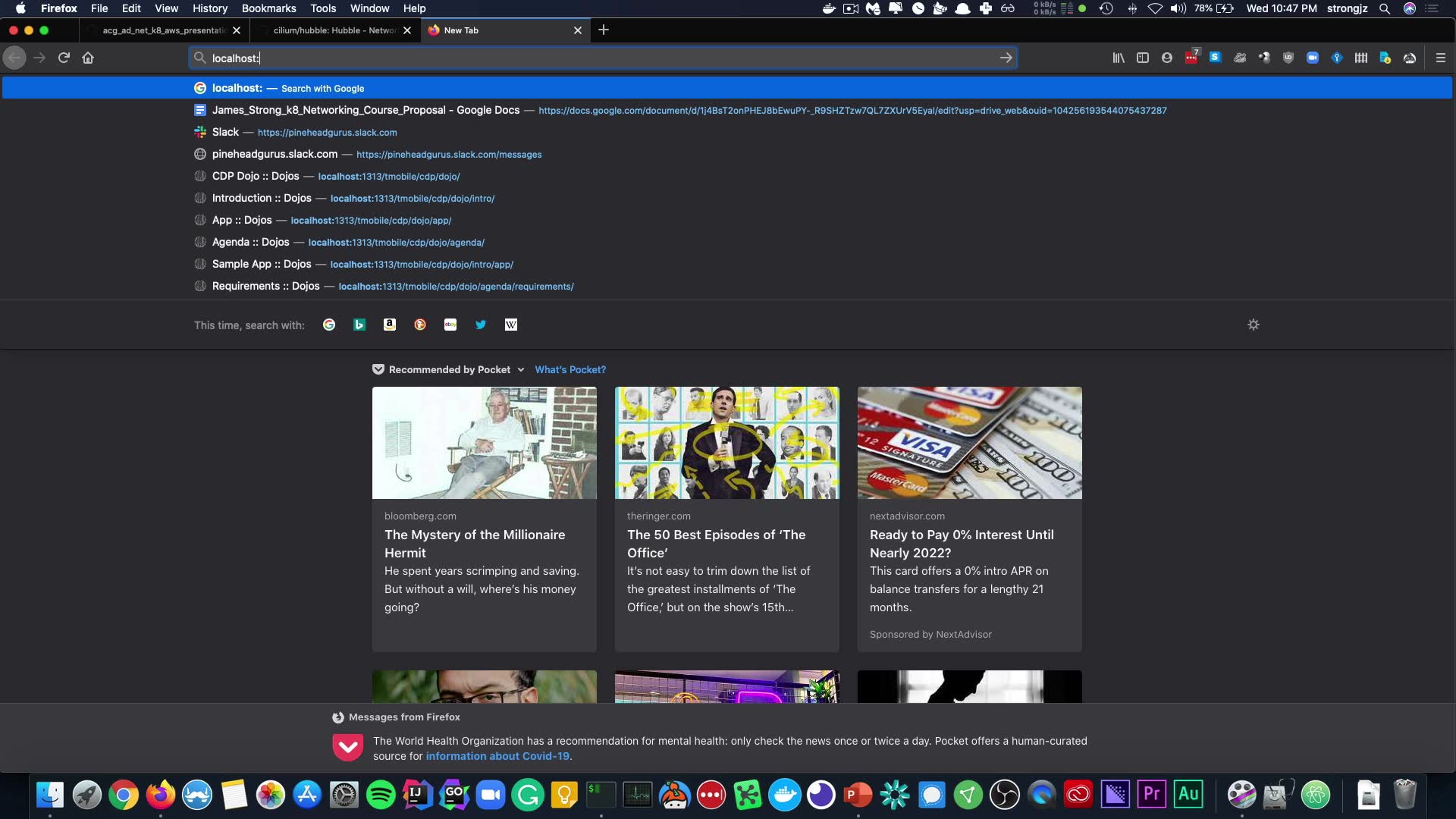
Task: Click What's Pocket? link
Action: click(x=570, y=370)
